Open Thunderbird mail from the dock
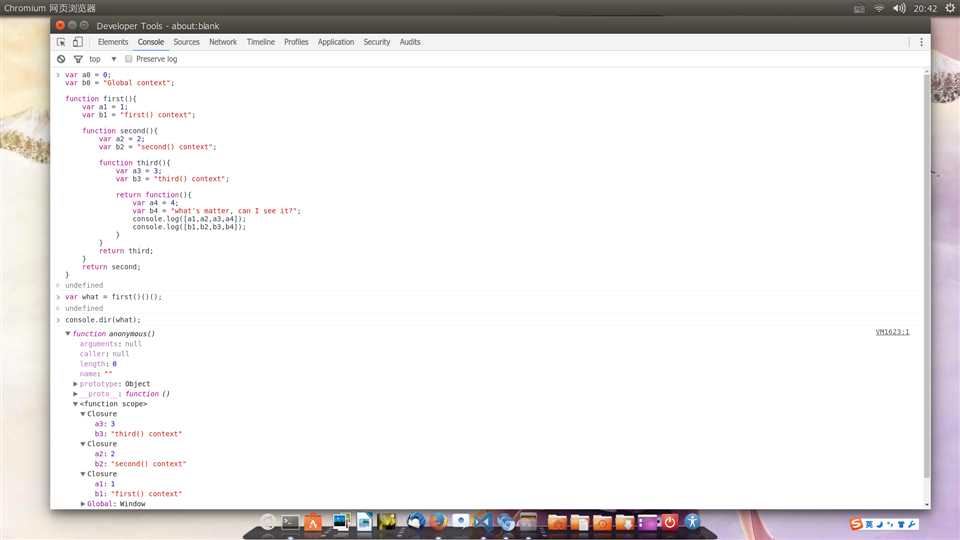 (x=416, y=522)
